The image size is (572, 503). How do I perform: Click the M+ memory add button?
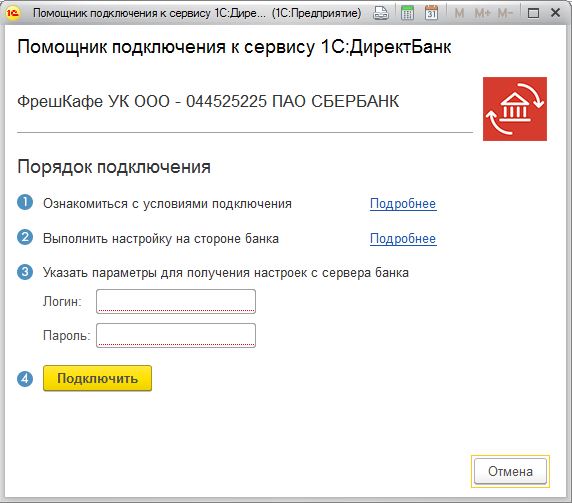tap(482, 13)
